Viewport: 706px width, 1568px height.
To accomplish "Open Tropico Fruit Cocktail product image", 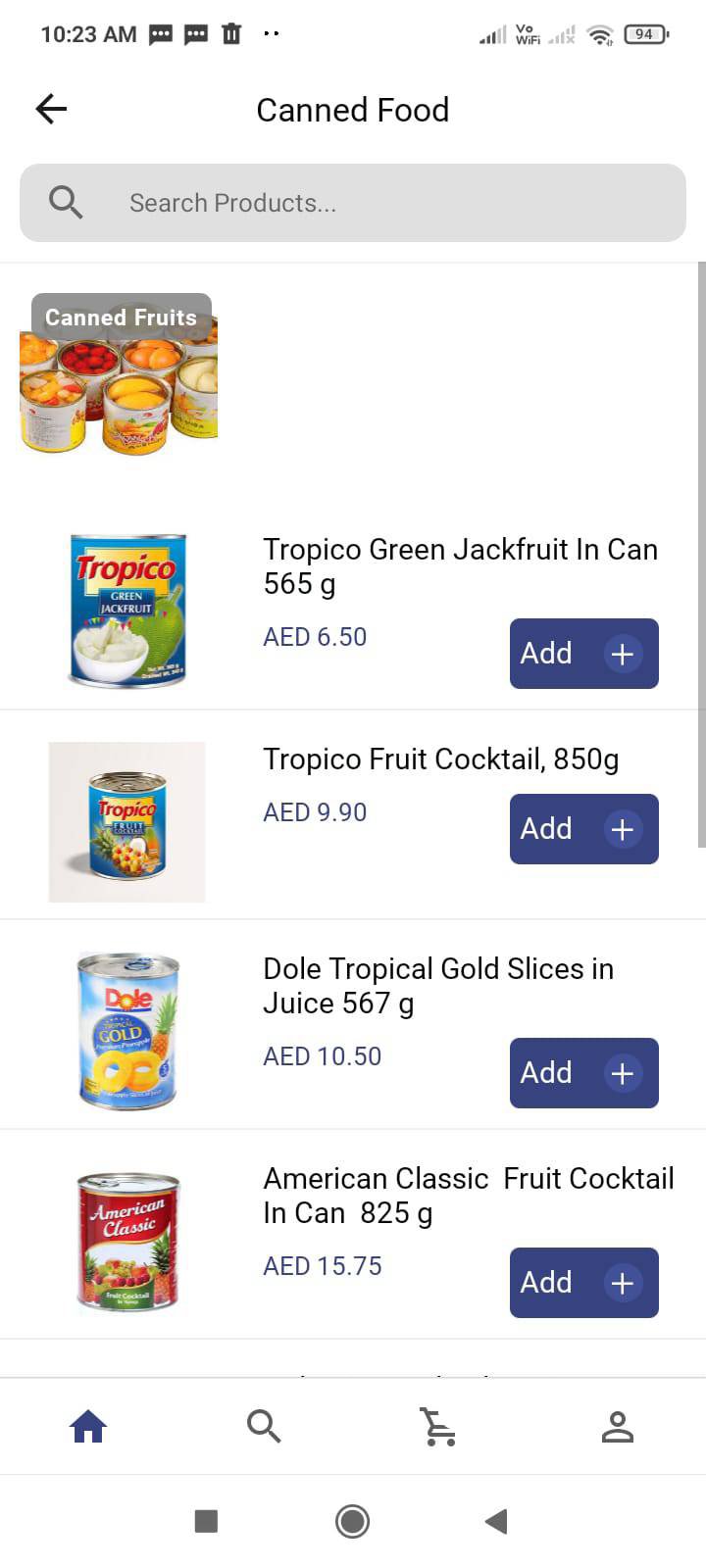I will click(x=127, y=821).
